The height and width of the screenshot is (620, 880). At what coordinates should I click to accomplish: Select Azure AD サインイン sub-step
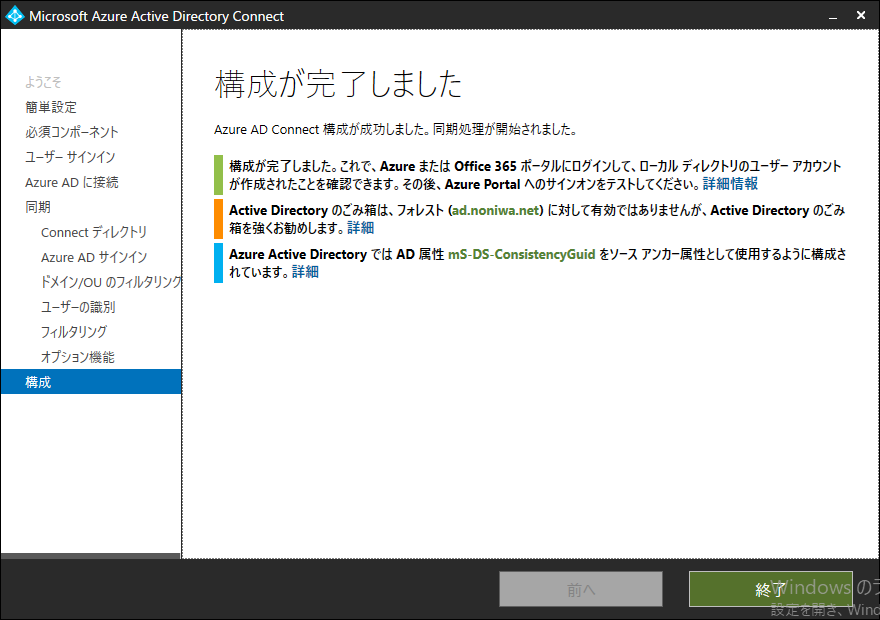pos(94,257)
